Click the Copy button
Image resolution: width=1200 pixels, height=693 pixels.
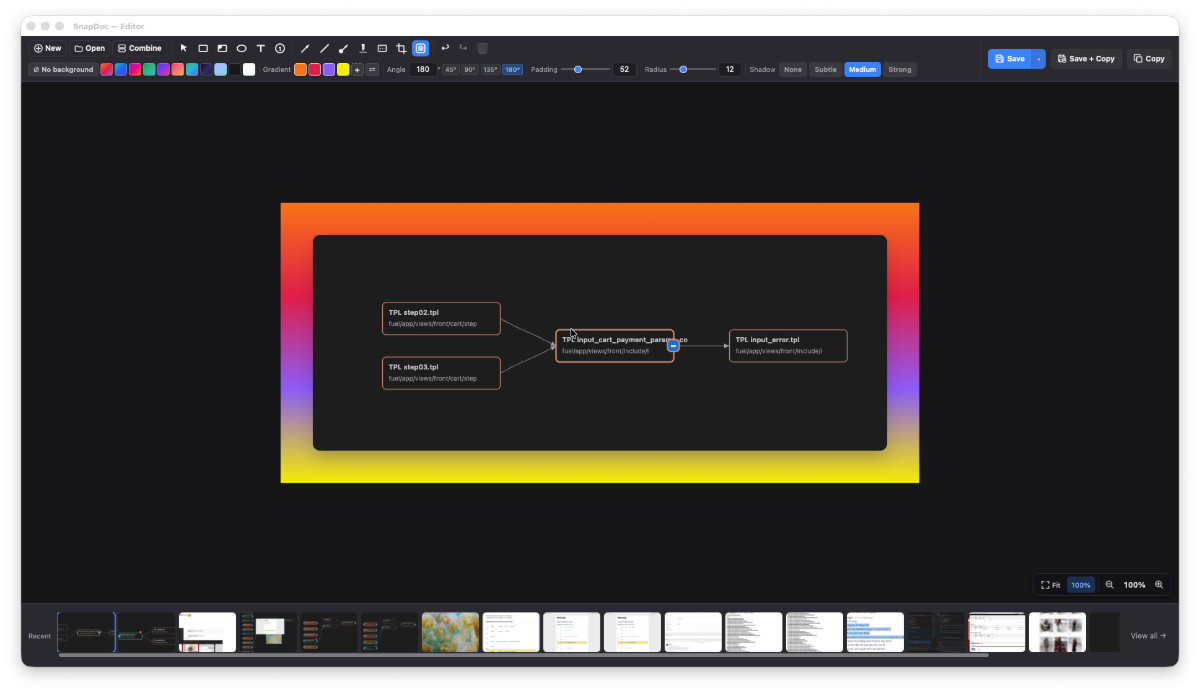tap(1149, 59)
